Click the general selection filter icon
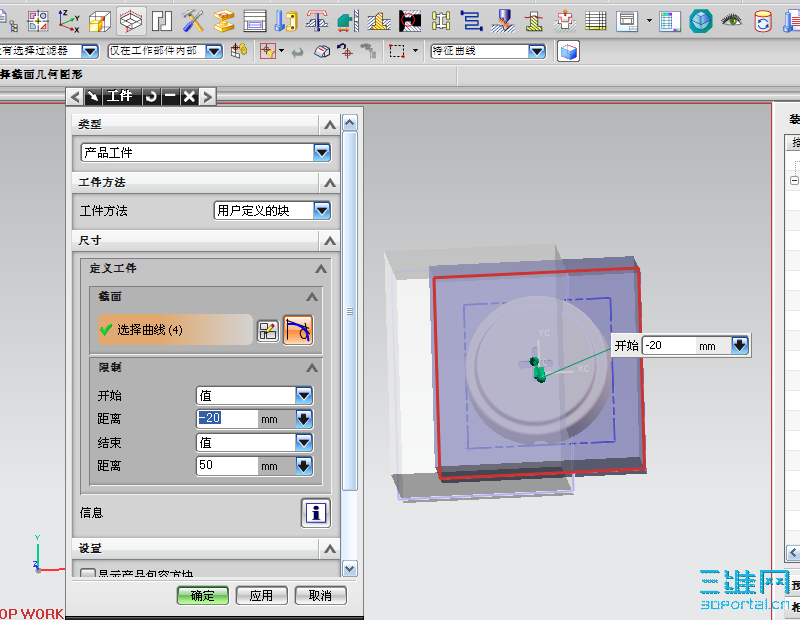 (268, 51)
